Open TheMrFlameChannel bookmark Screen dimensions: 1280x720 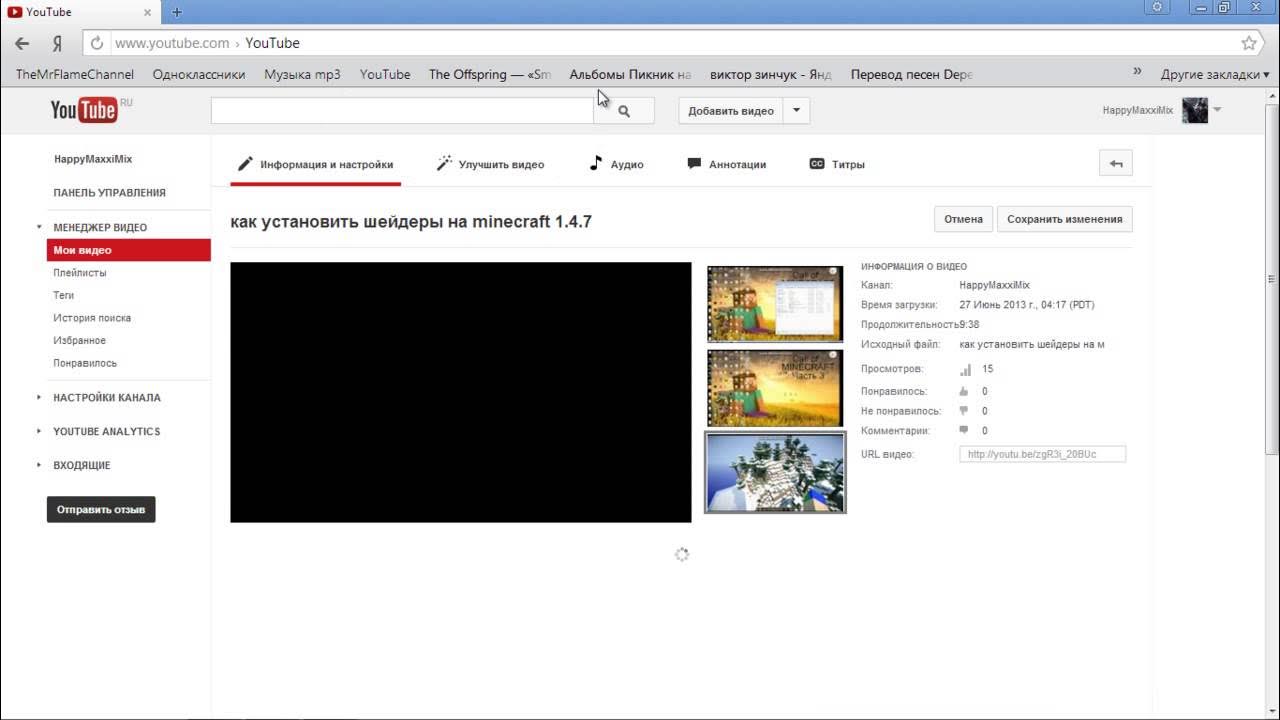pyautogui.click(x=74, y=74)
